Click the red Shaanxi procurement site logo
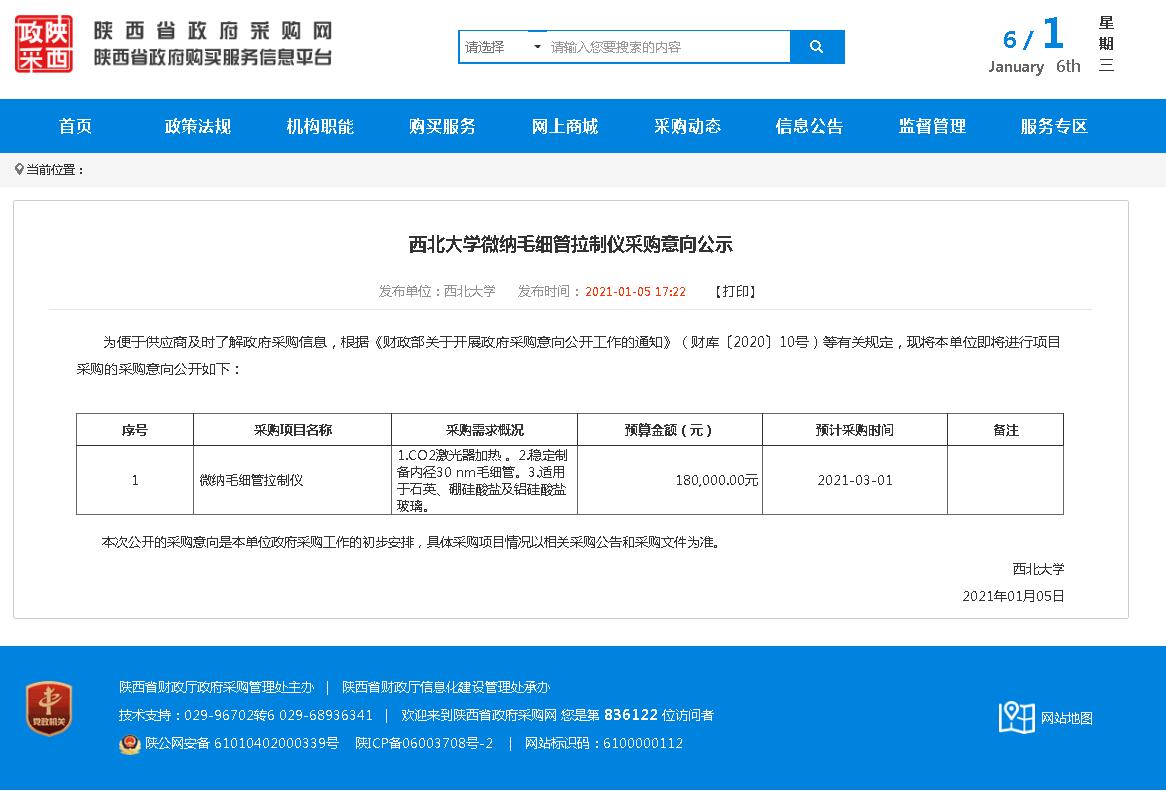This screenshot has width=1166, height=801. (44, 45)
